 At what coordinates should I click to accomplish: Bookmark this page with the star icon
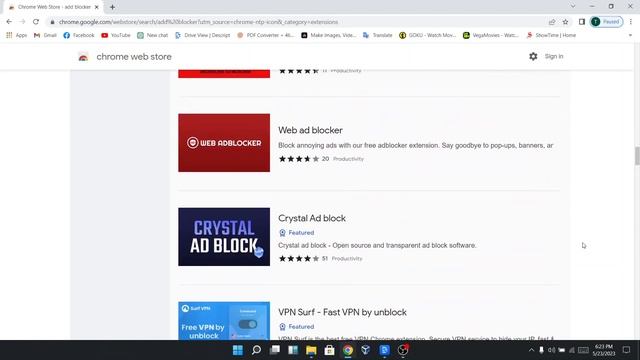(565, 22)
